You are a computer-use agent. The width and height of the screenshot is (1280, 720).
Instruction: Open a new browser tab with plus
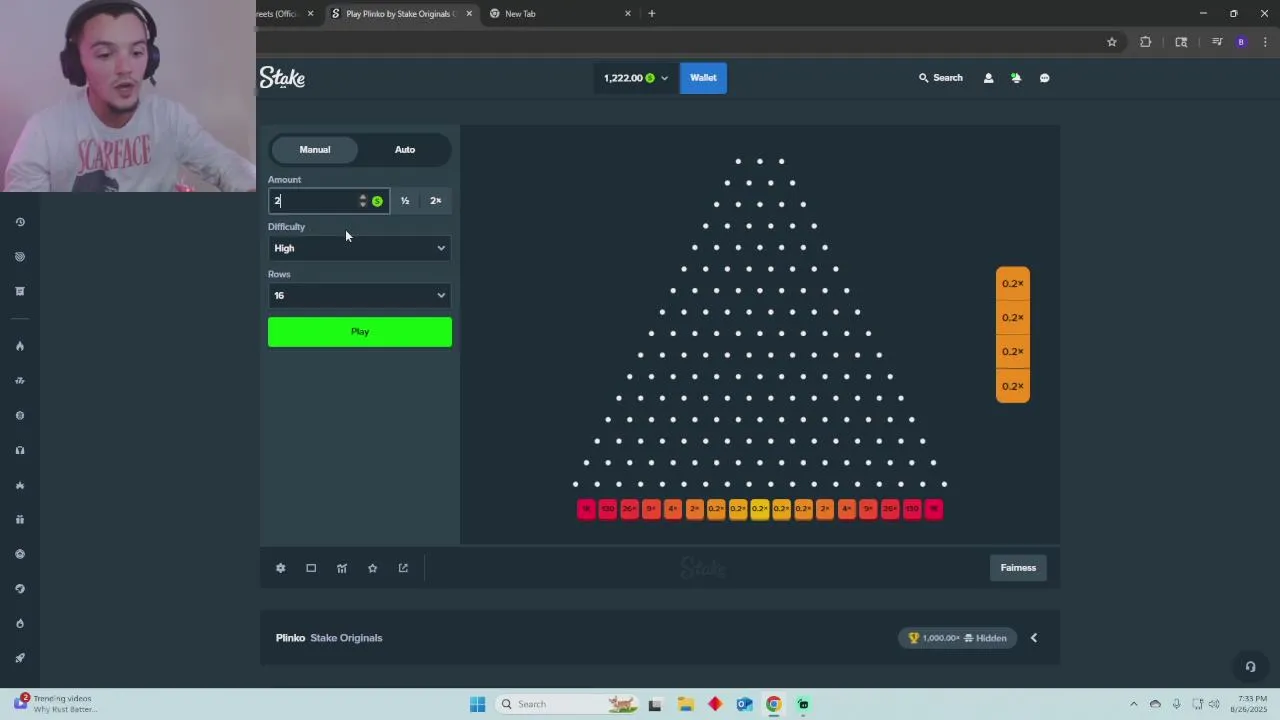click(x=652, y=14)
